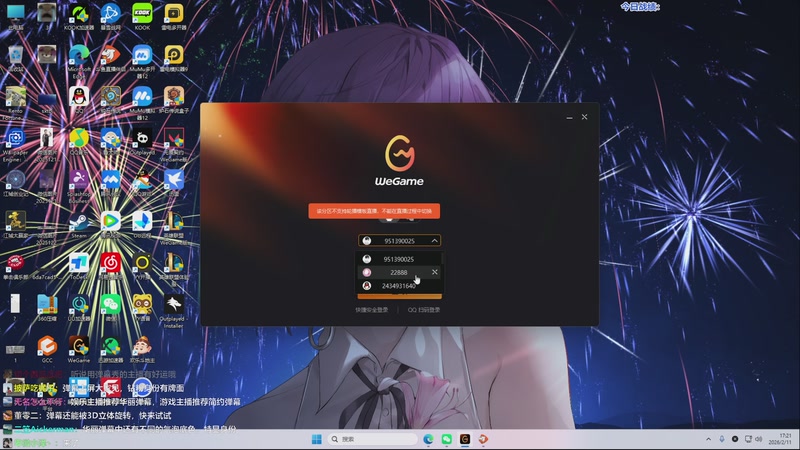800x450 pixels.
Task: Close the WeGame login window
Action: (585, 117)
